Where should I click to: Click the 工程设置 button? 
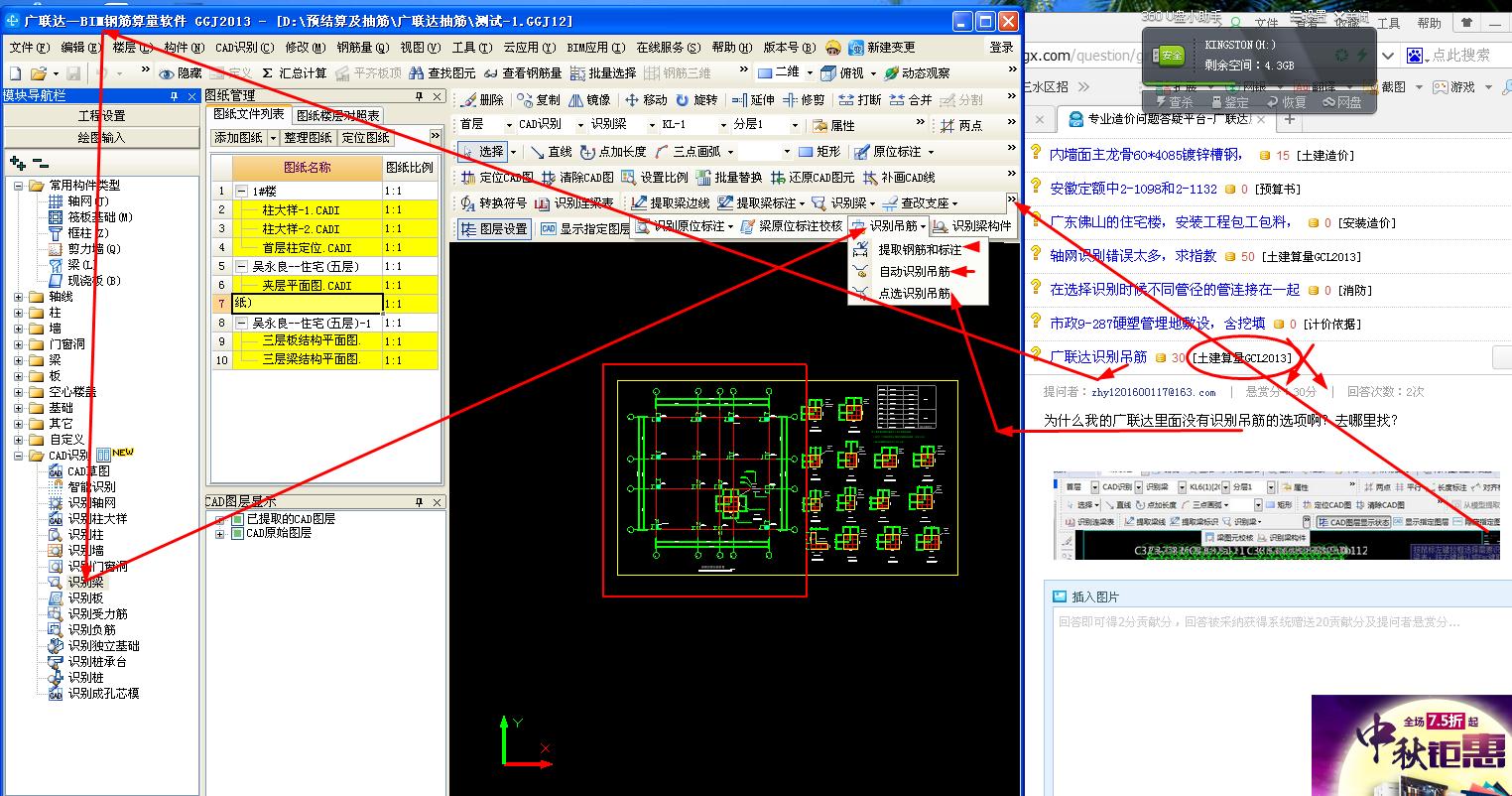[x=101, y=116]
